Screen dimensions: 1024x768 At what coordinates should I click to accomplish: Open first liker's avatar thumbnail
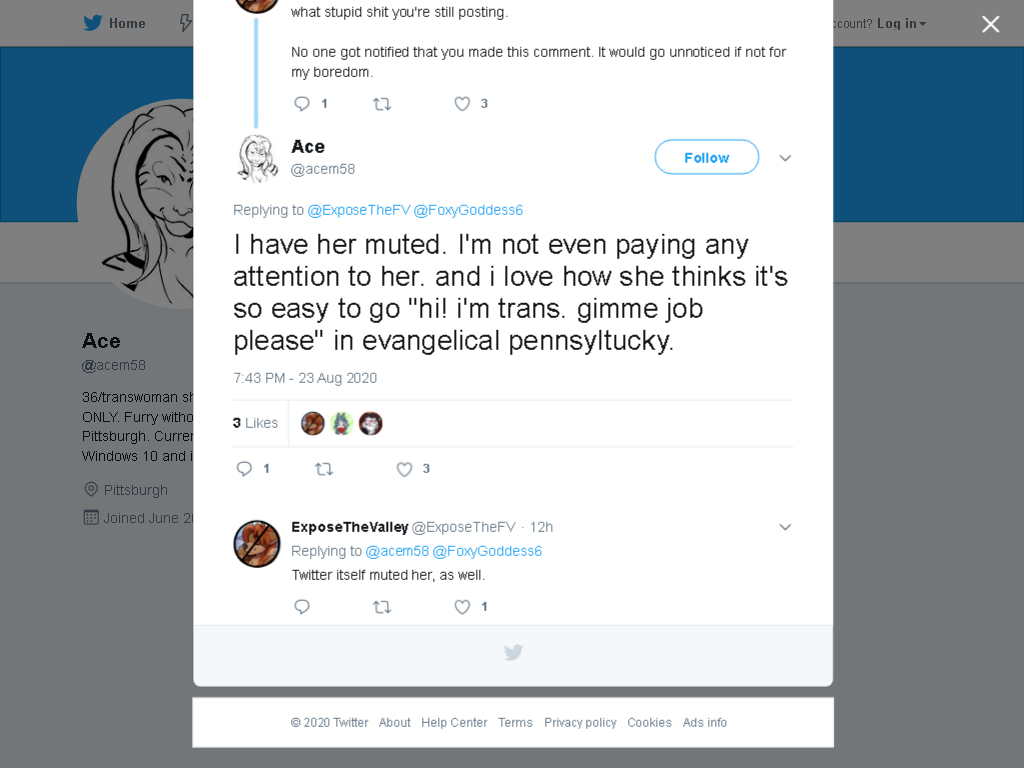[x=313, y=423]
